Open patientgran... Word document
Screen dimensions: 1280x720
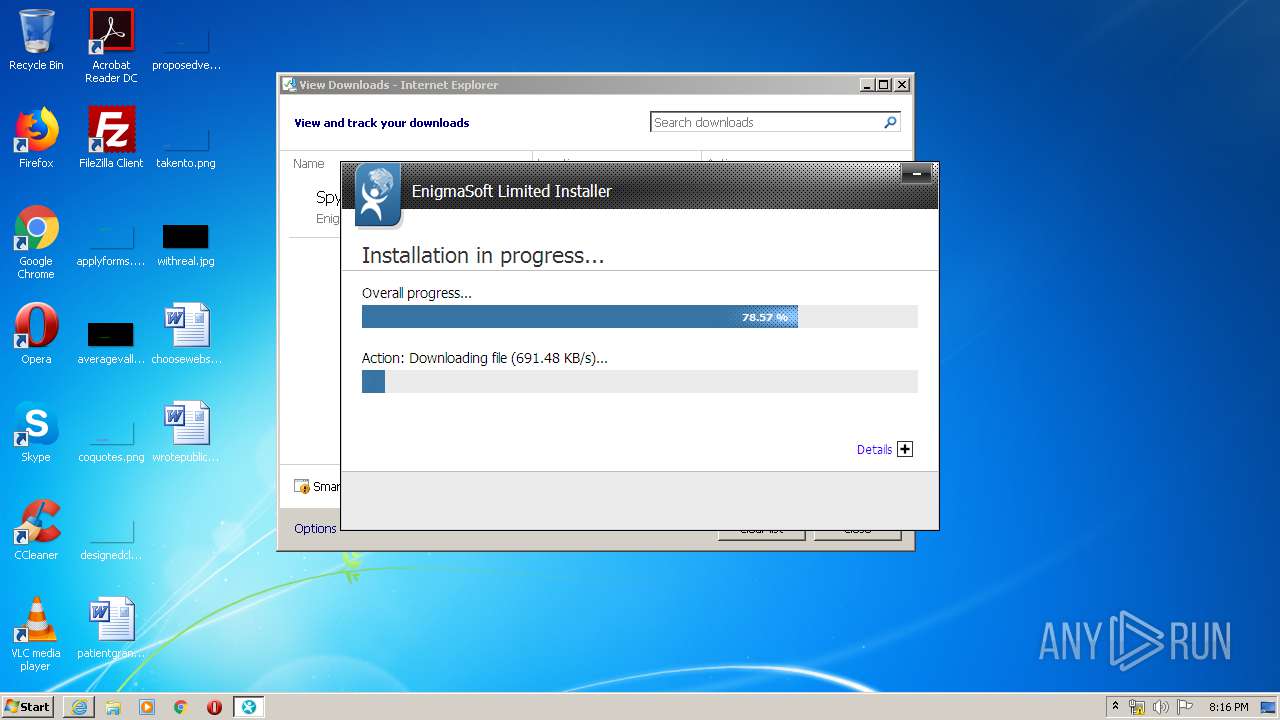(x=111, y=628)
